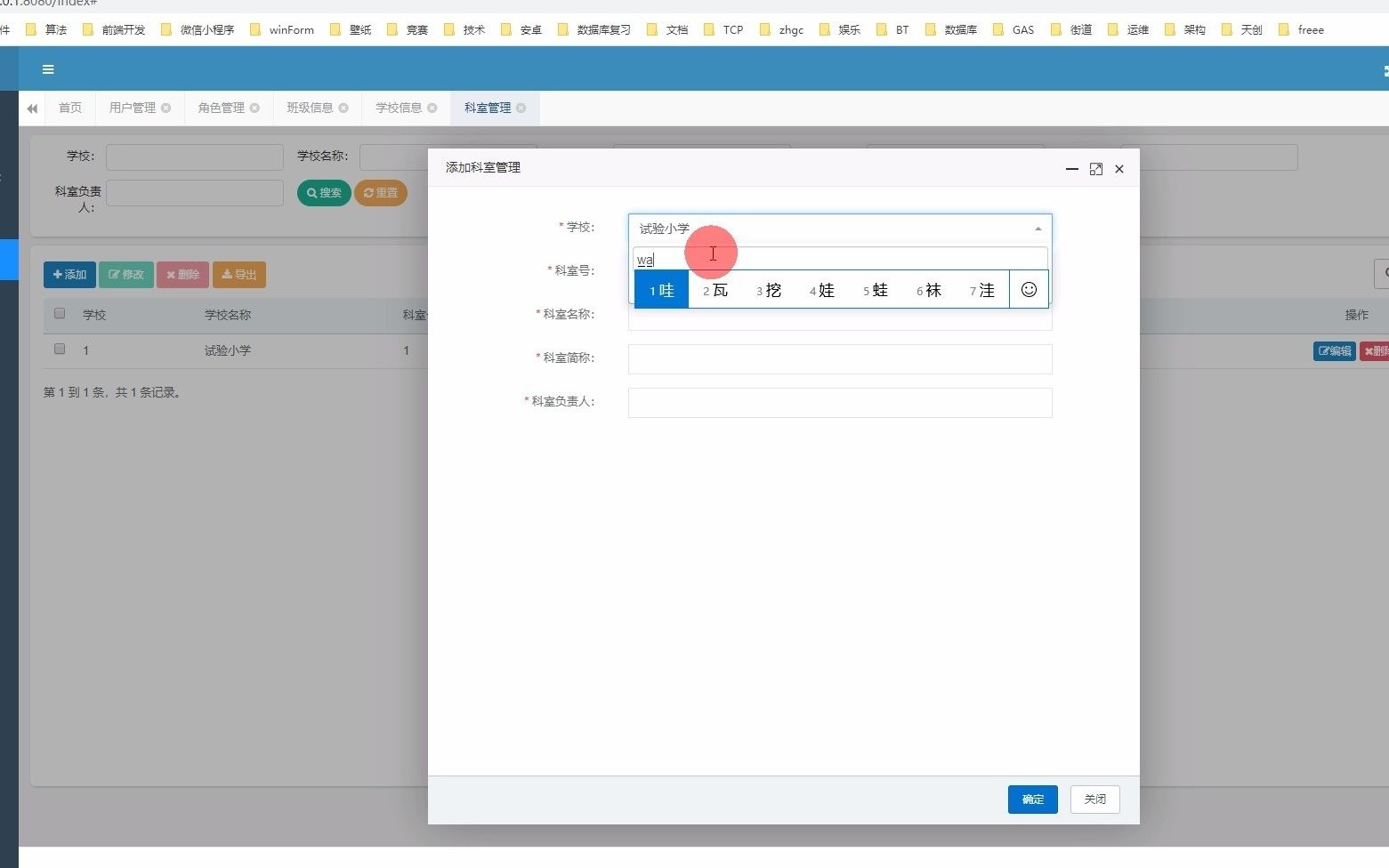Choose IME candidate 2 瓦
Viewport: 1389px width, 868px height.
(x=715, y=290)
